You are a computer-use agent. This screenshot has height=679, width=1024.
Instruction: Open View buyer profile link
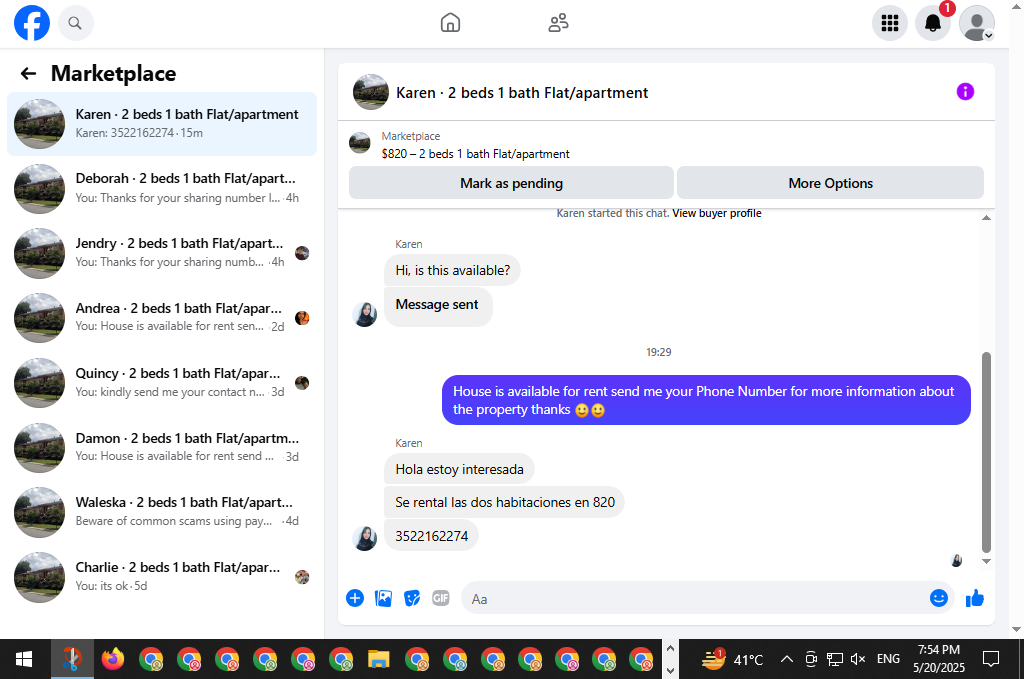(x=716, y=213)
